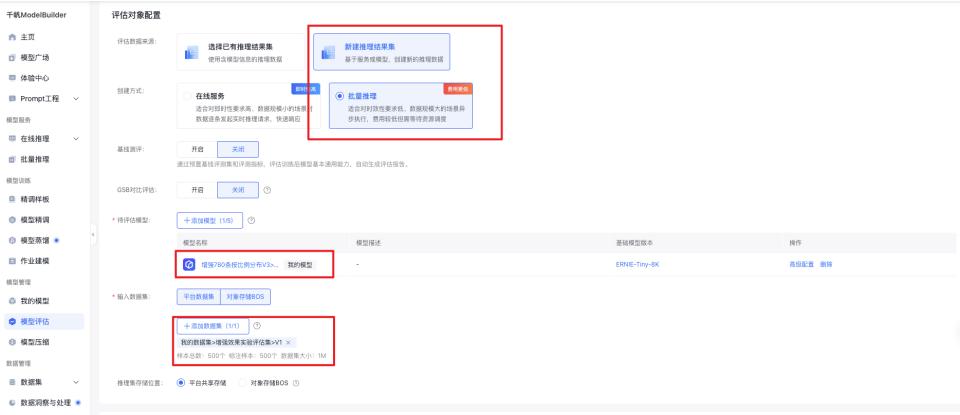Click help icon next to GSB对比评估
This screenshot has width=960, height=415.
[267, 190]
